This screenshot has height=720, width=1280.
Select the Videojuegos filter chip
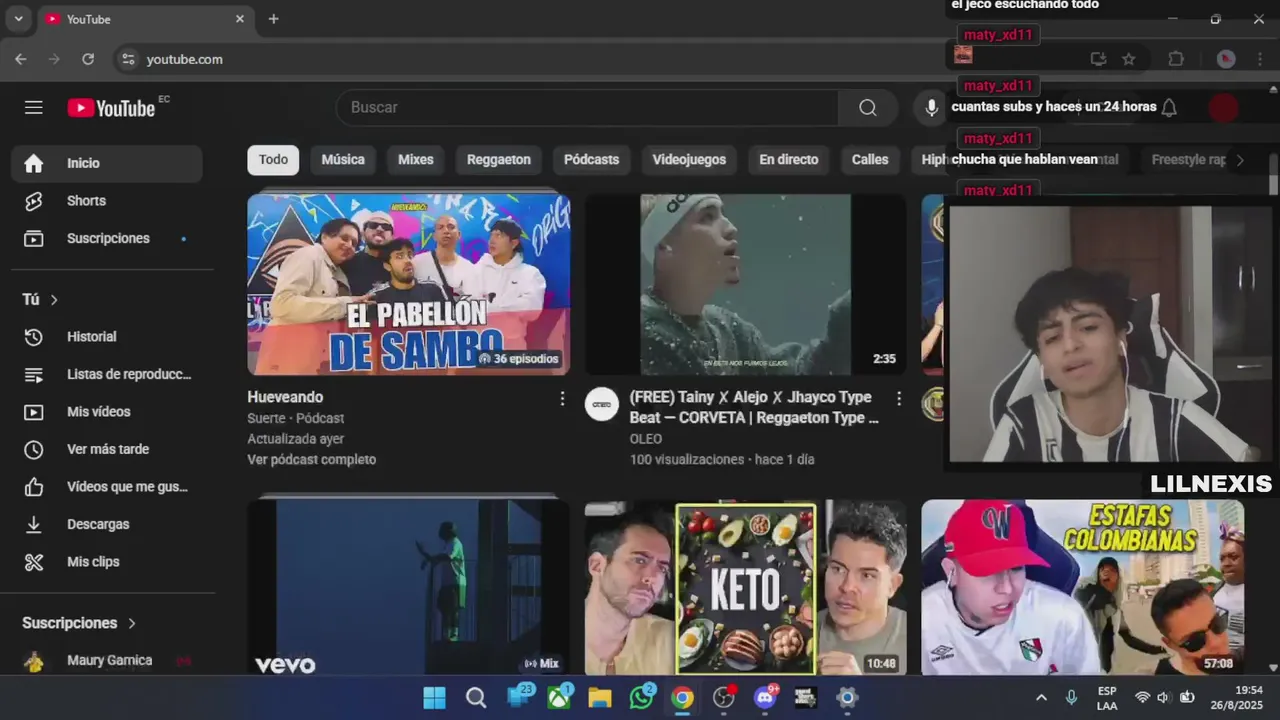[x=689, y=160]
